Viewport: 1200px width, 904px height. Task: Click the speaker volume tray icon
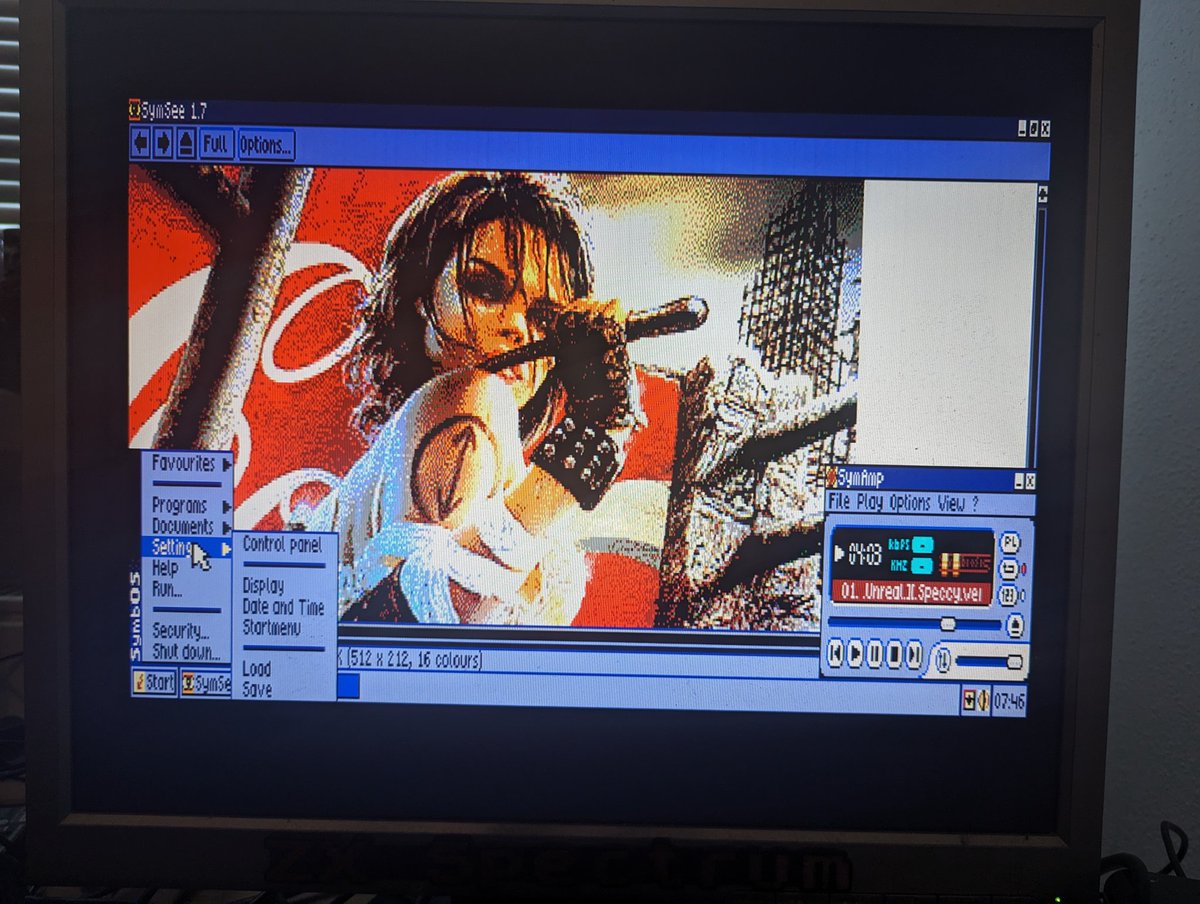[x=983, y=702]
